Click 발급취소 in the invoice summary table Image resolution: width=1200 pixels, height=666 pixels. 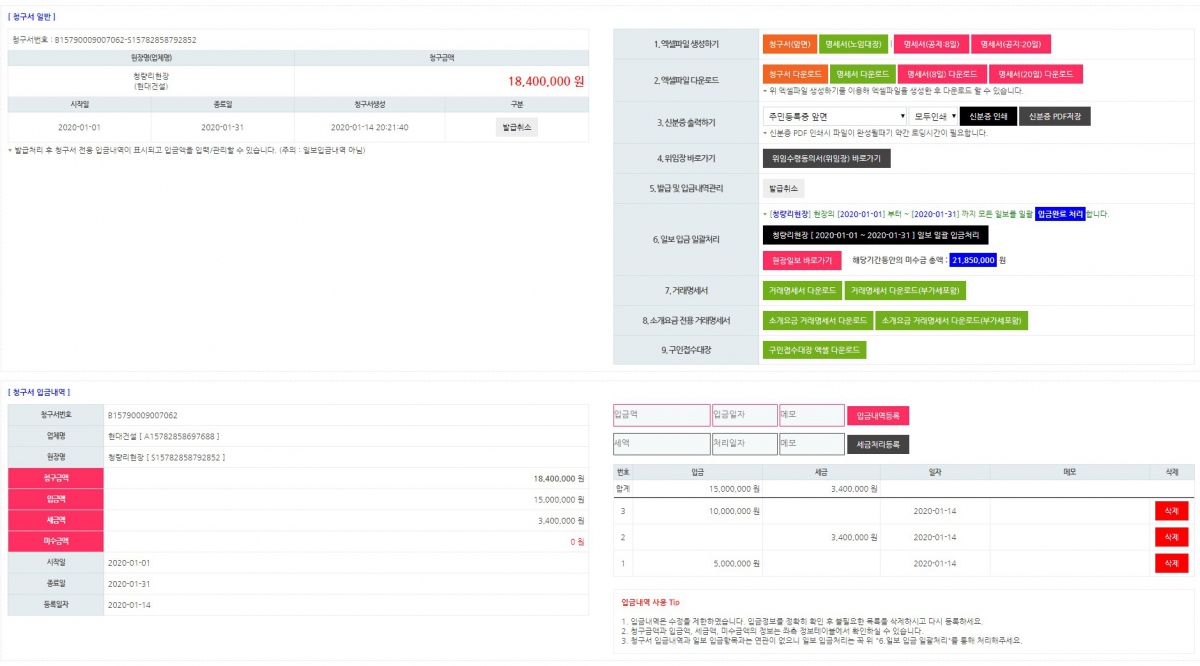516,127
